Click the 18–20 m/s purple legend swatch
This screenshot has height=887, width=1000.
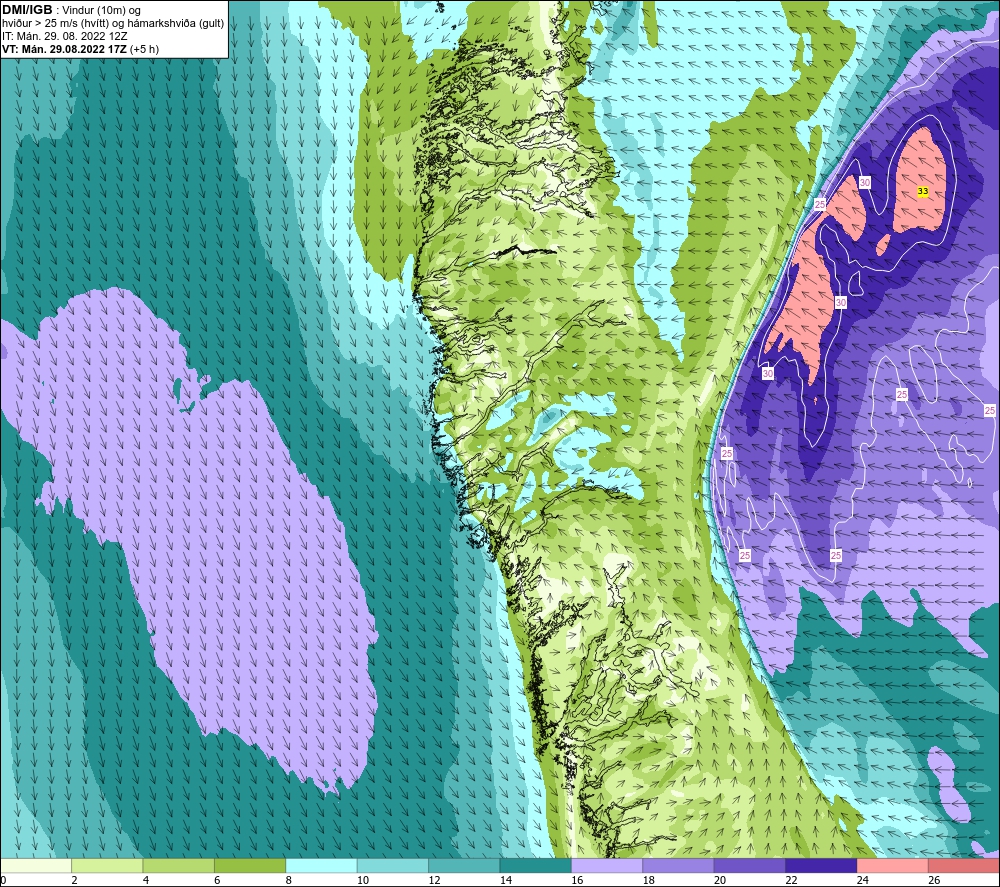coord(679,866)
